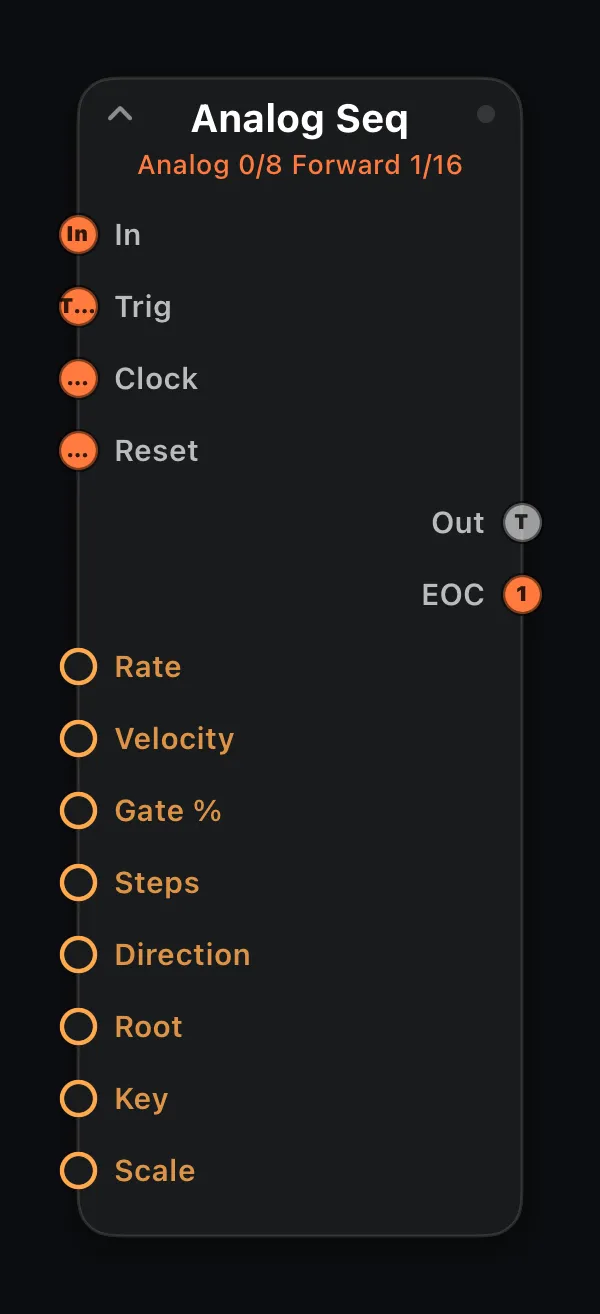
Task: Click the EOC output port
Action: coord(522,595)
